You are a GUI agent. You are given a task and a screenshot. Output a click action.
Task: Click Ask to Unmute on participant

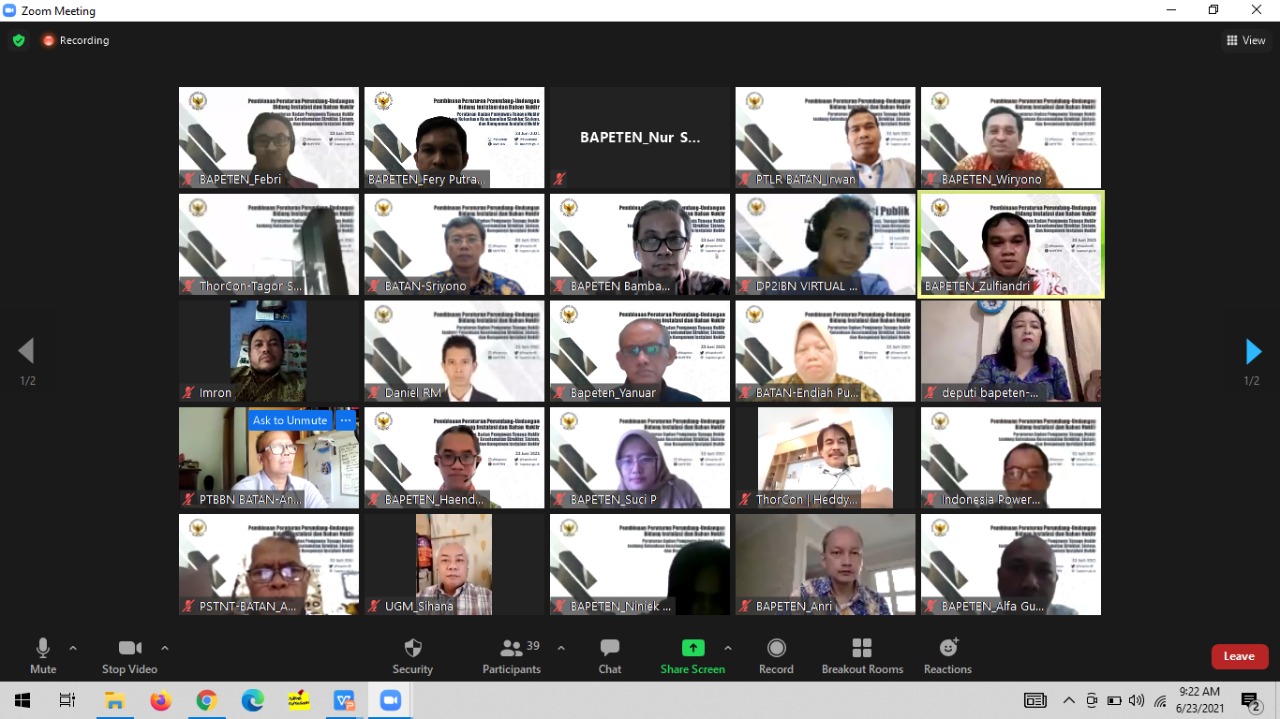click(290, 420)
